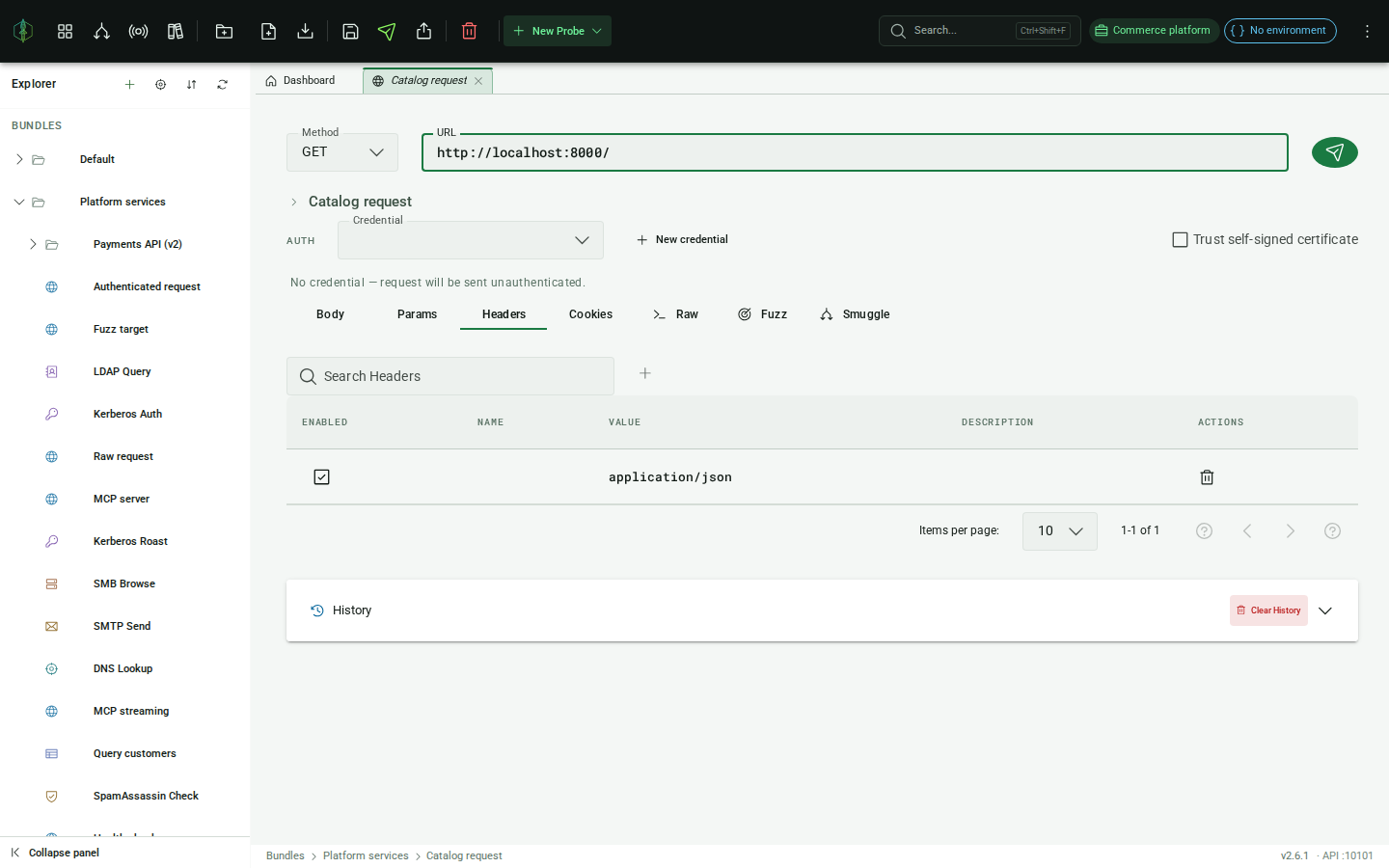
Task: Add a new header with plus icon
Action: [644, 373]
